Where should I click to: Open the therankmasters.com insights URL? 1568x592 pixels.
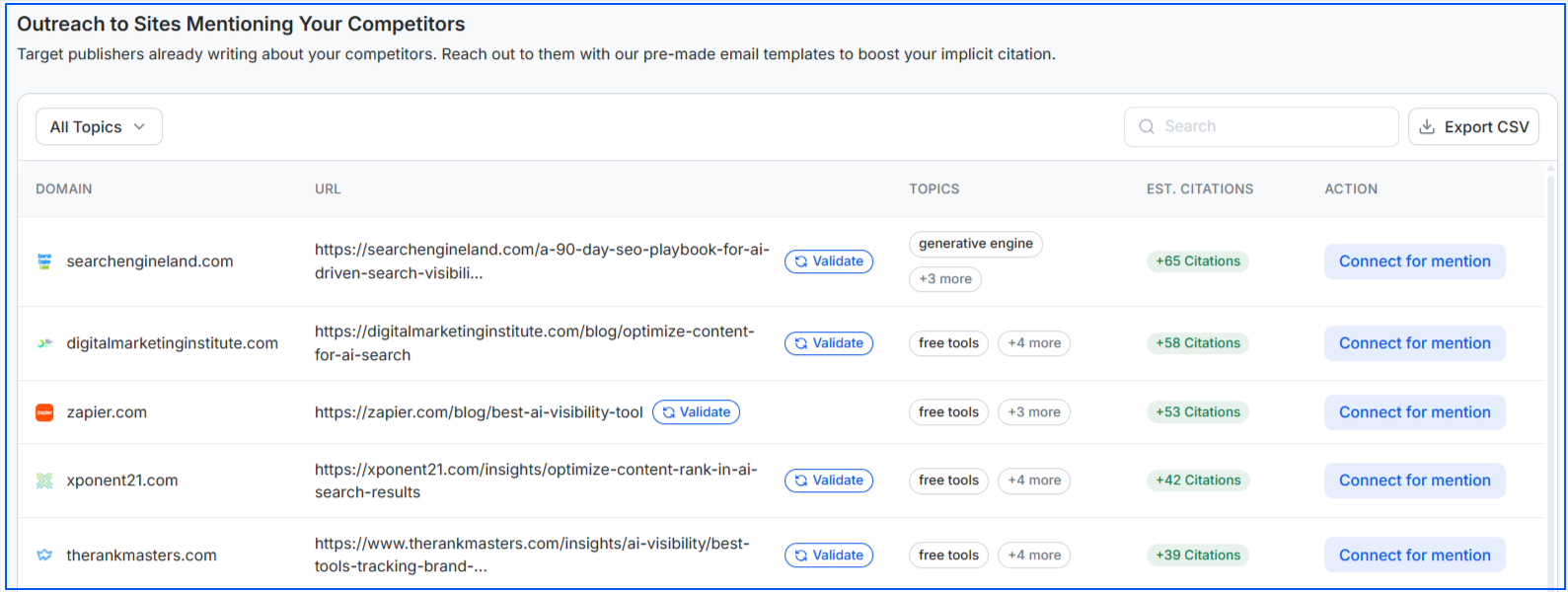click(x=532, y=555)
